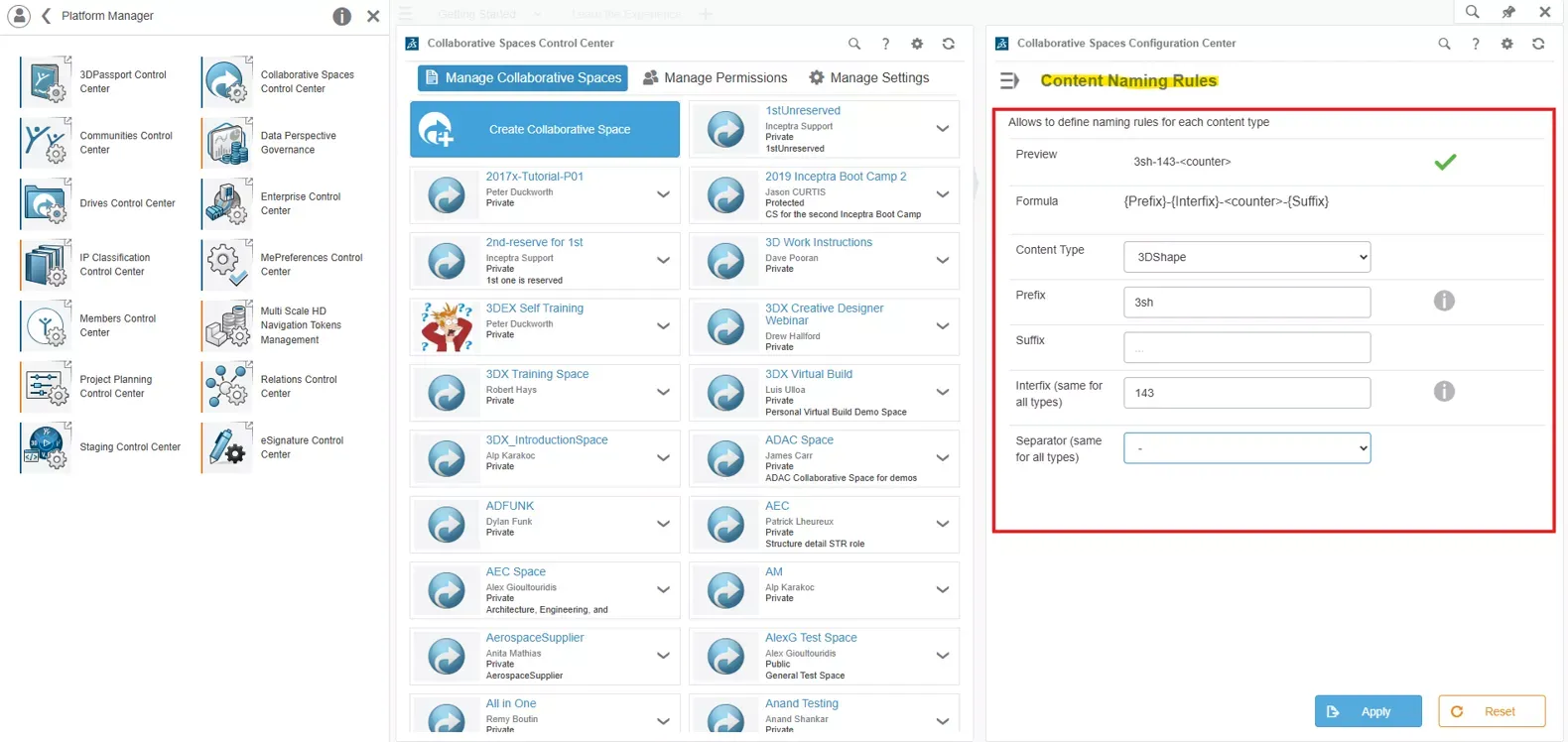Open Multi Scale HD Navigation Tokens Management icon

click(x=227, y=325)
